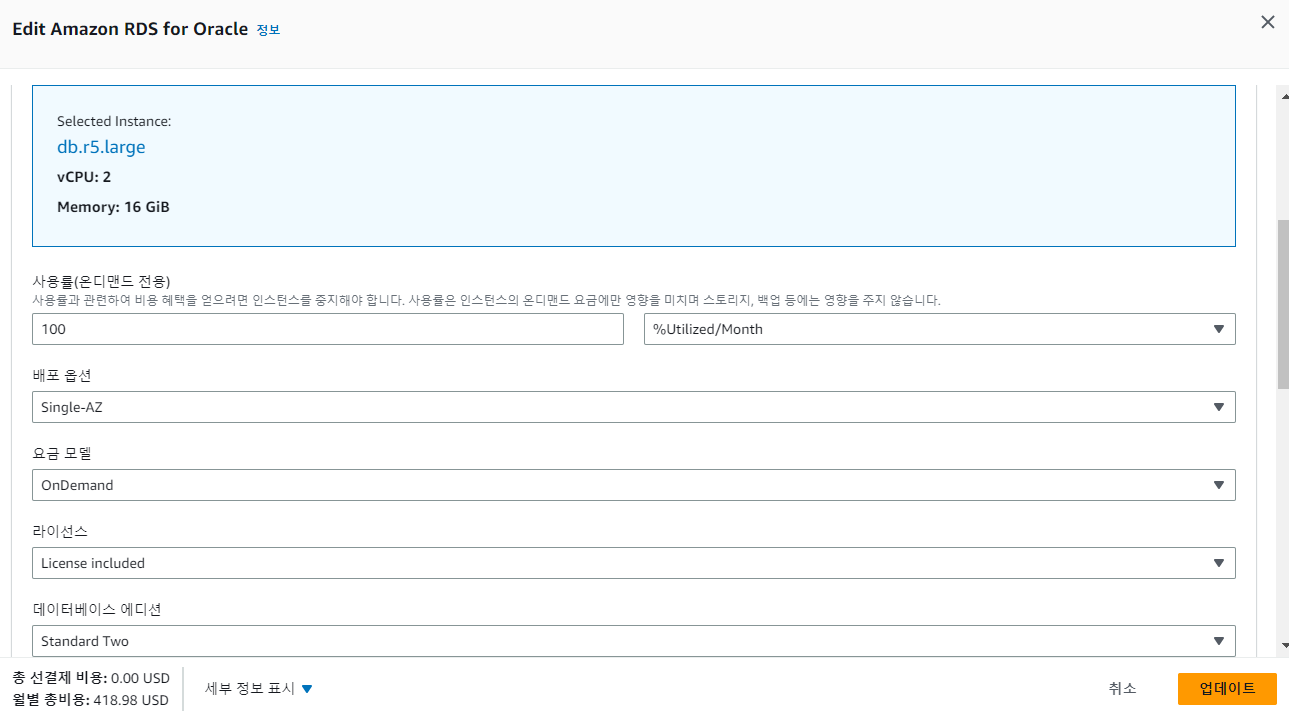Click the 라이선스 label
Screen dimensions: 1289x715
[x=60, y=531]
